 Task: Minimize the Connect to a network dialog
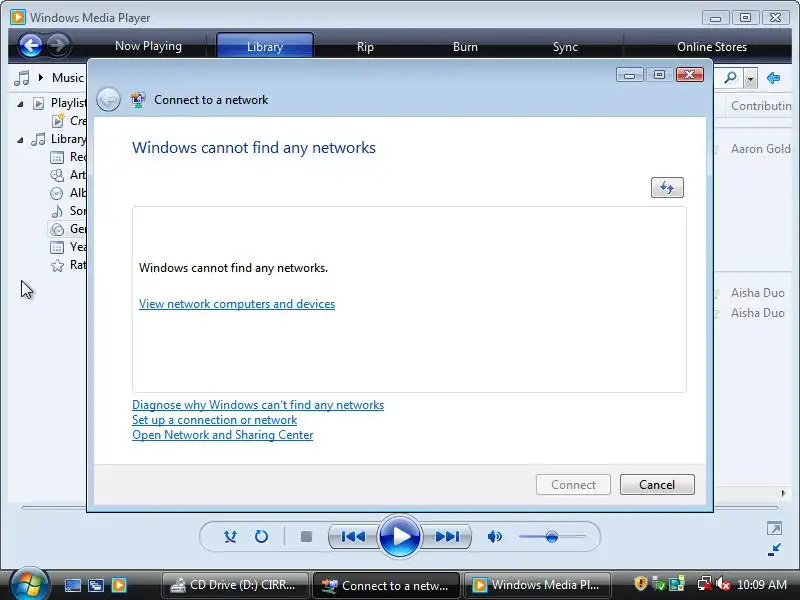[629, 76]
